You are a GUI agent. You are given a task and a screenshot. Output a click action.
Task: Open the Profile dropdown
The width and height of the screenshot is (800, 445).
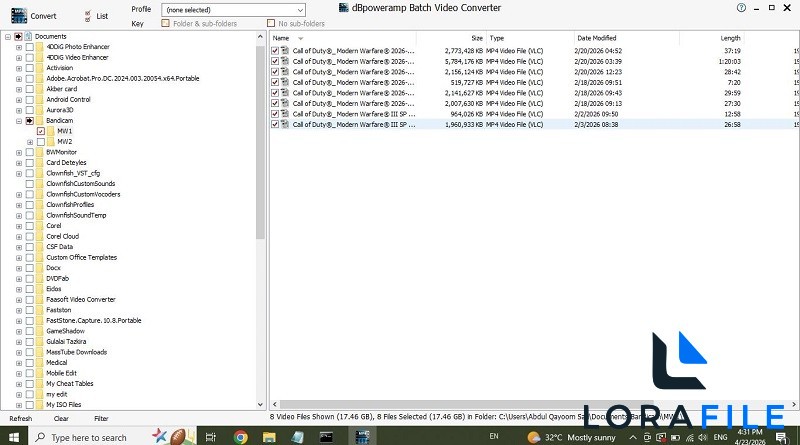click(x=233, y=10)
